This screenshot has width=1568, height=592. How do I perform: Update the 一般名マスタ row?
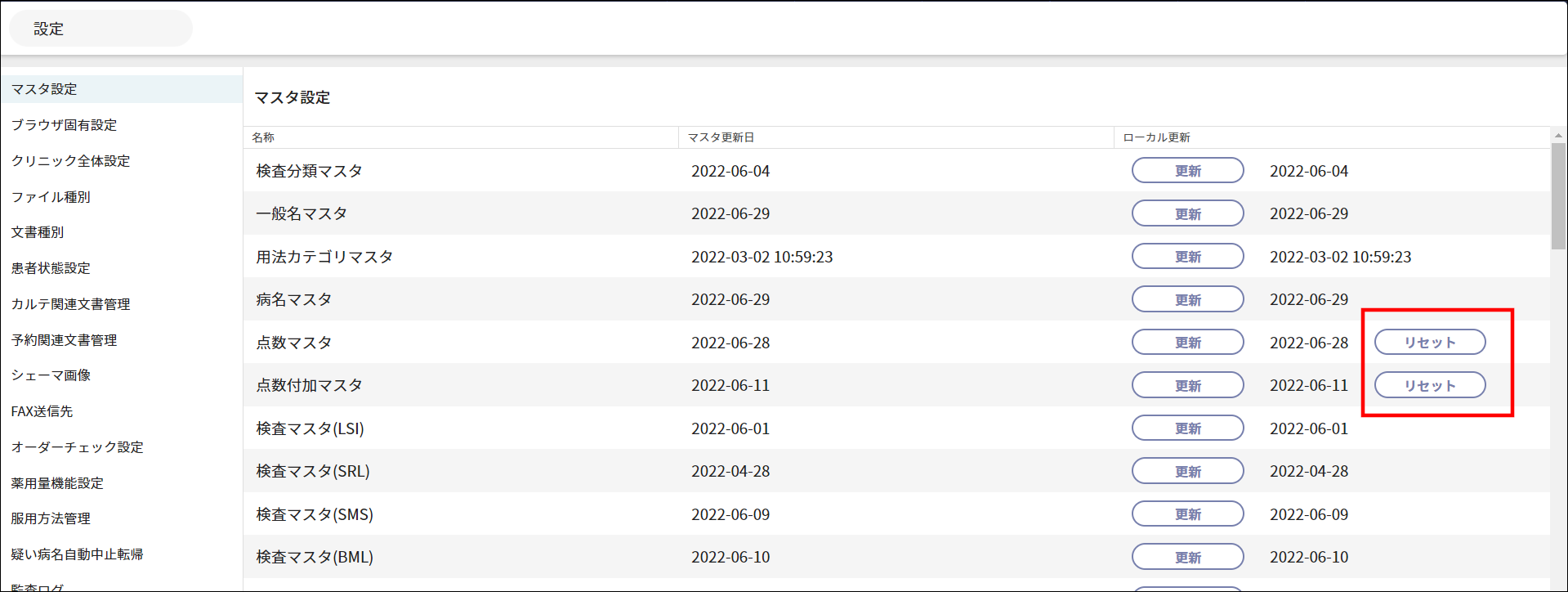(x=1187, y=213)
